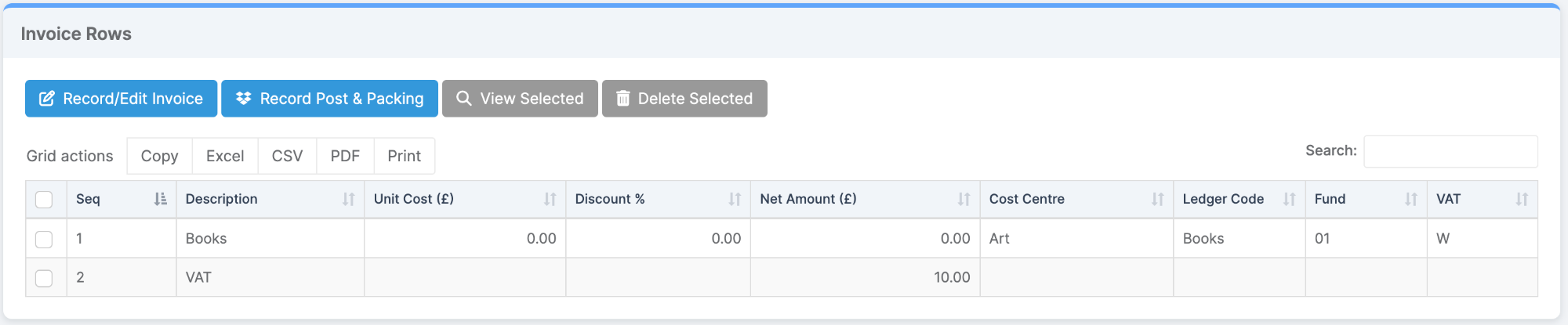1568x325 pixels.
Task: Tick the select-all header checkbox
Action: [x=44, y=200]
